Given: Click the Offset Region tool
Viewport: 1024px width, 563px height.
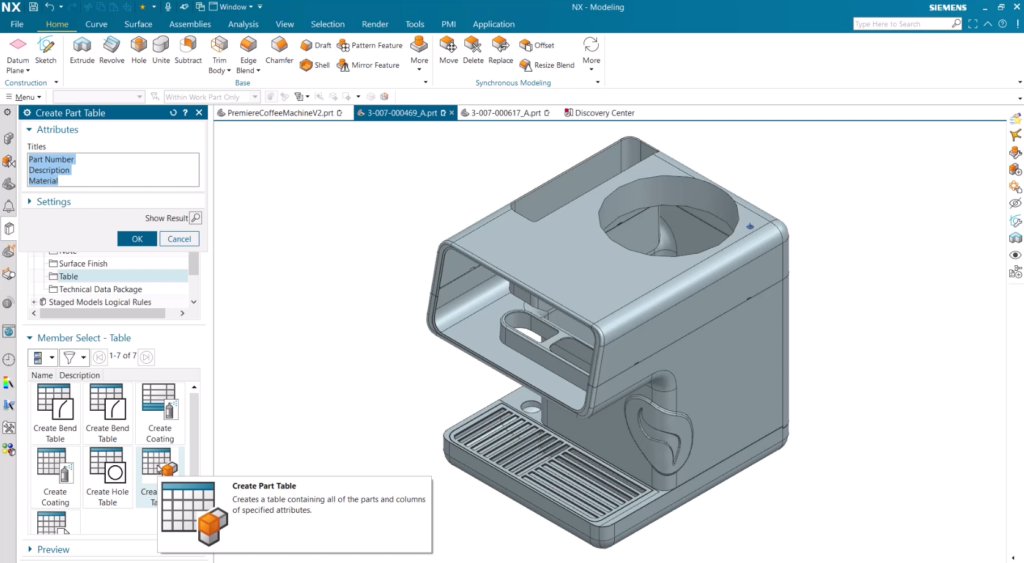Looking at the screenshot, I should pos(537,45).
